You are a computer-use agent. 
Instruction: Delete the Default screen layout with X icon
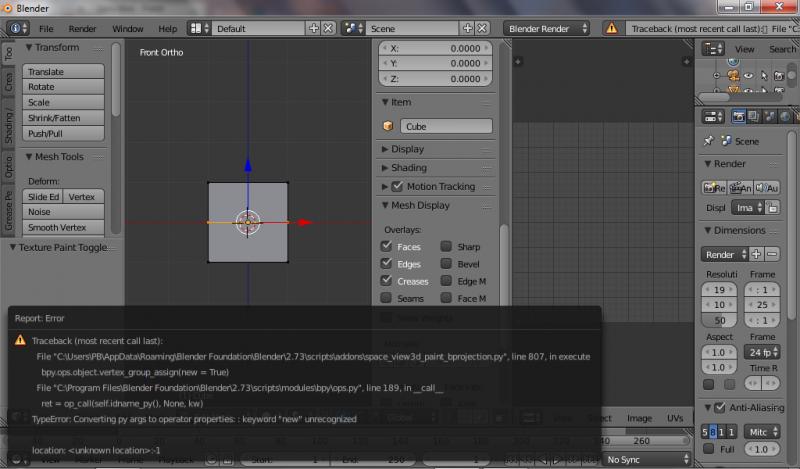(x=329, y=29)
